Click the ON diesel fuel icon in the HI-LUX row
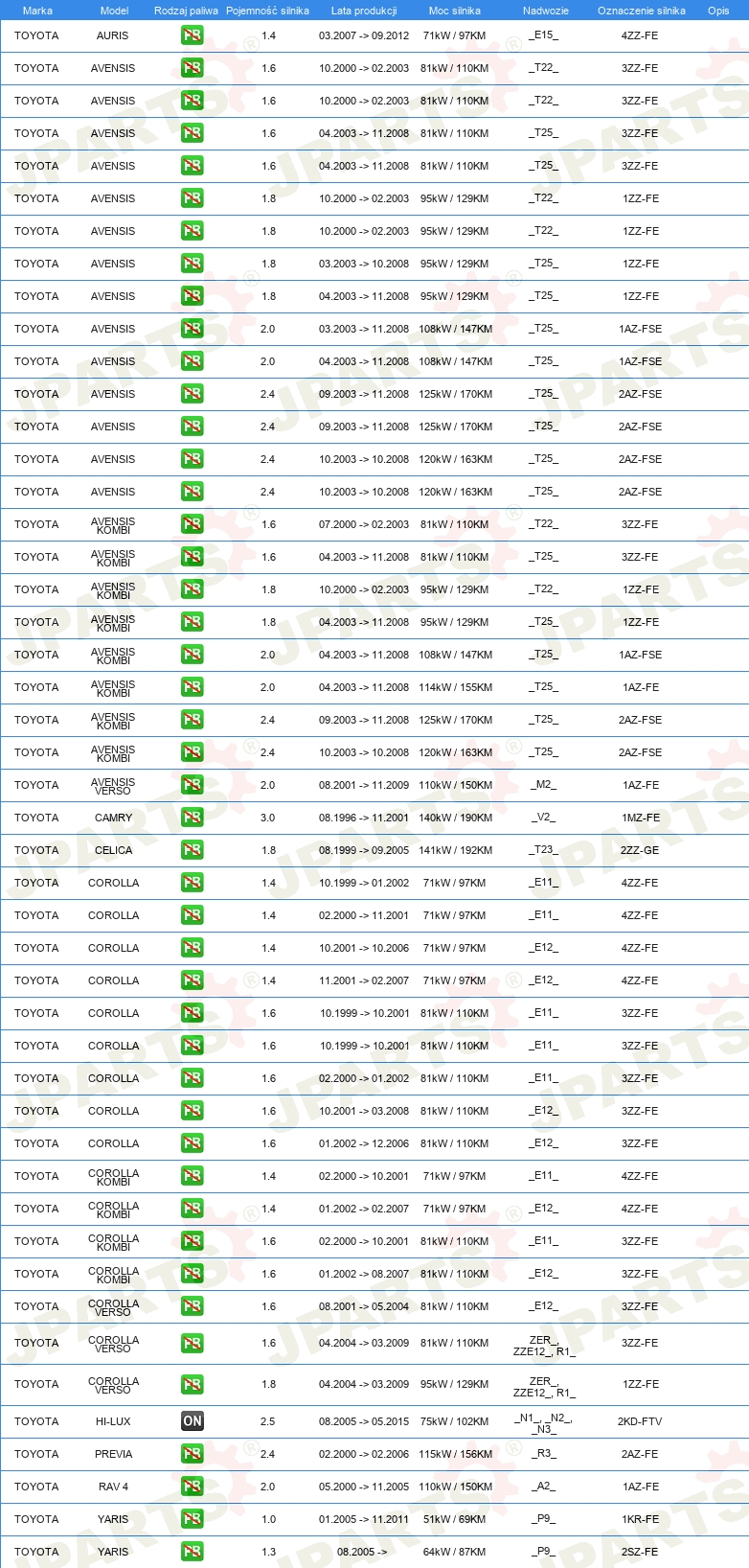The height and width of the screenshot is (1568, 749). [x=193, y=1421]
